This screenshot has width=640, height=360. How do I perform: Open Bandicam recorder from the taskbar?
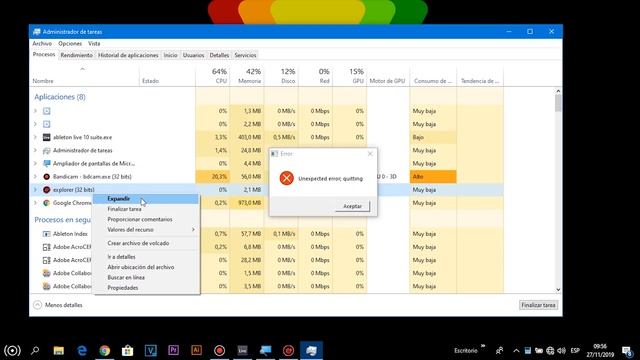coord(220,350)
